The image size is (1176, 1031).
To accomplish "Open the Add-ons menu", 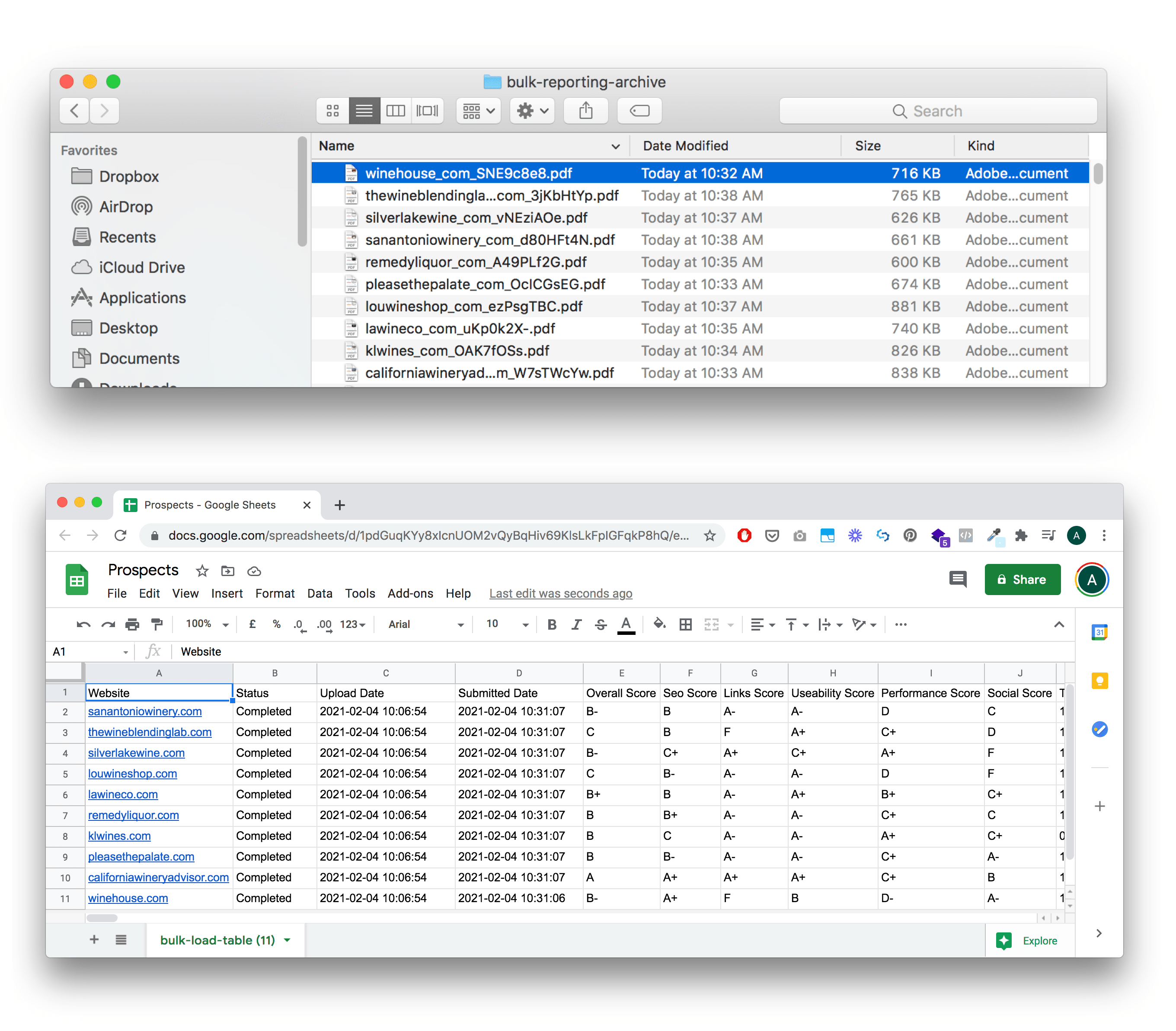I will [410, 593].
